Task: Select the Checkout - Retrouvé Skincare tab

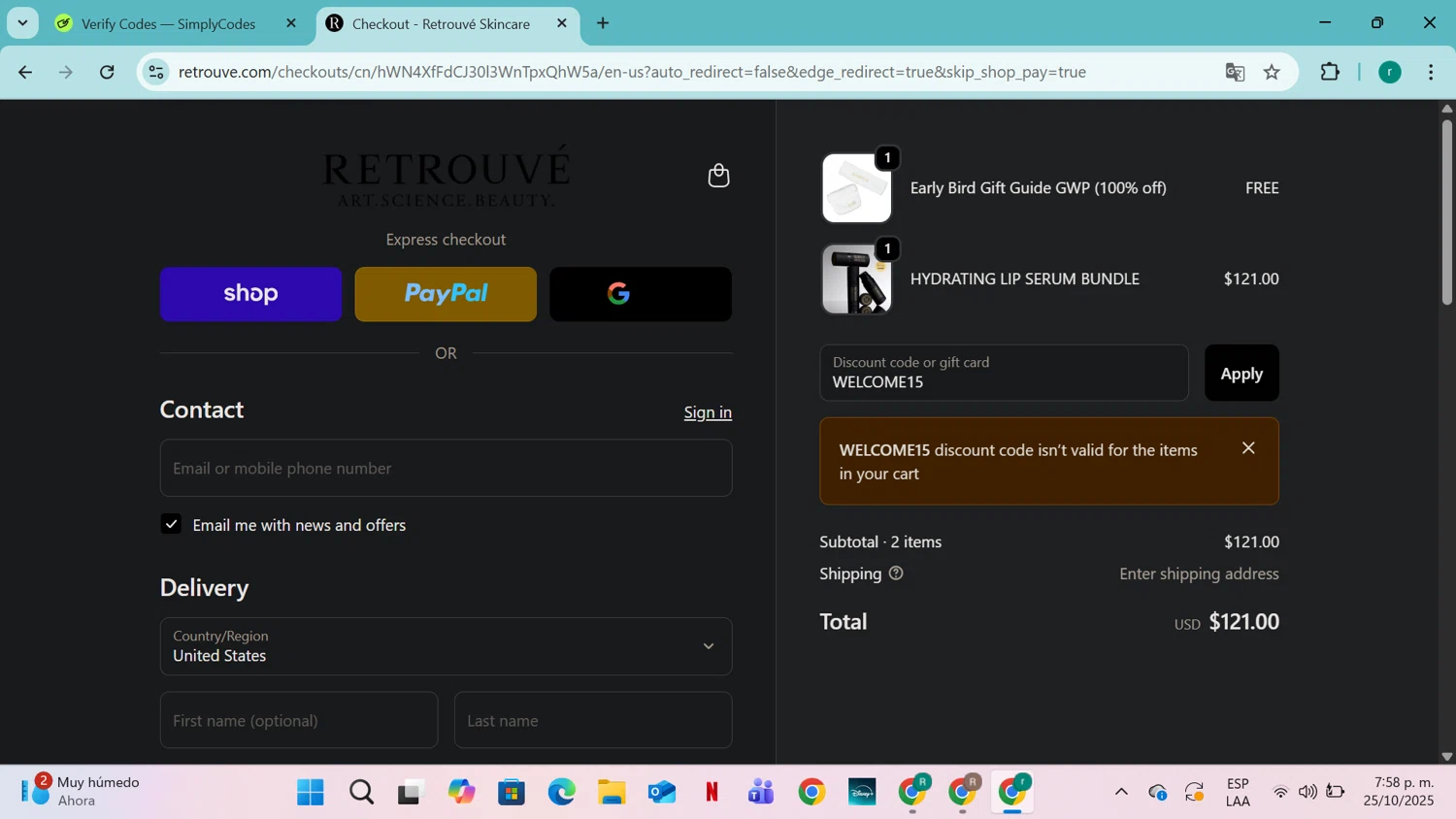Action: coord(440,23)
